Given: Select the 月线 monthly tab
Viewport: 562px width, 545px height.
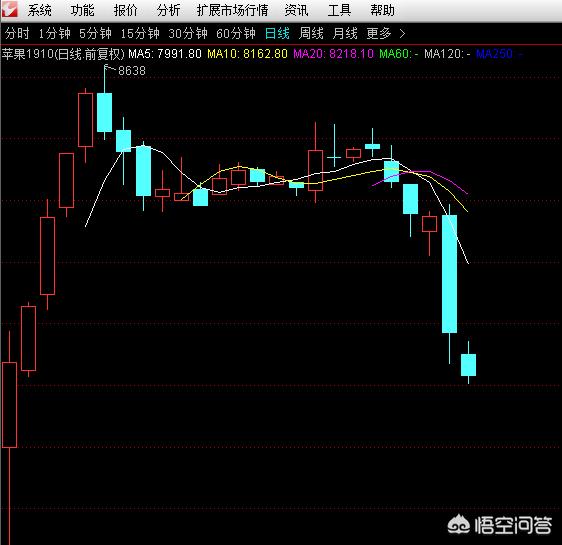Looking at the screenshot, I should [x=345, y=34].
